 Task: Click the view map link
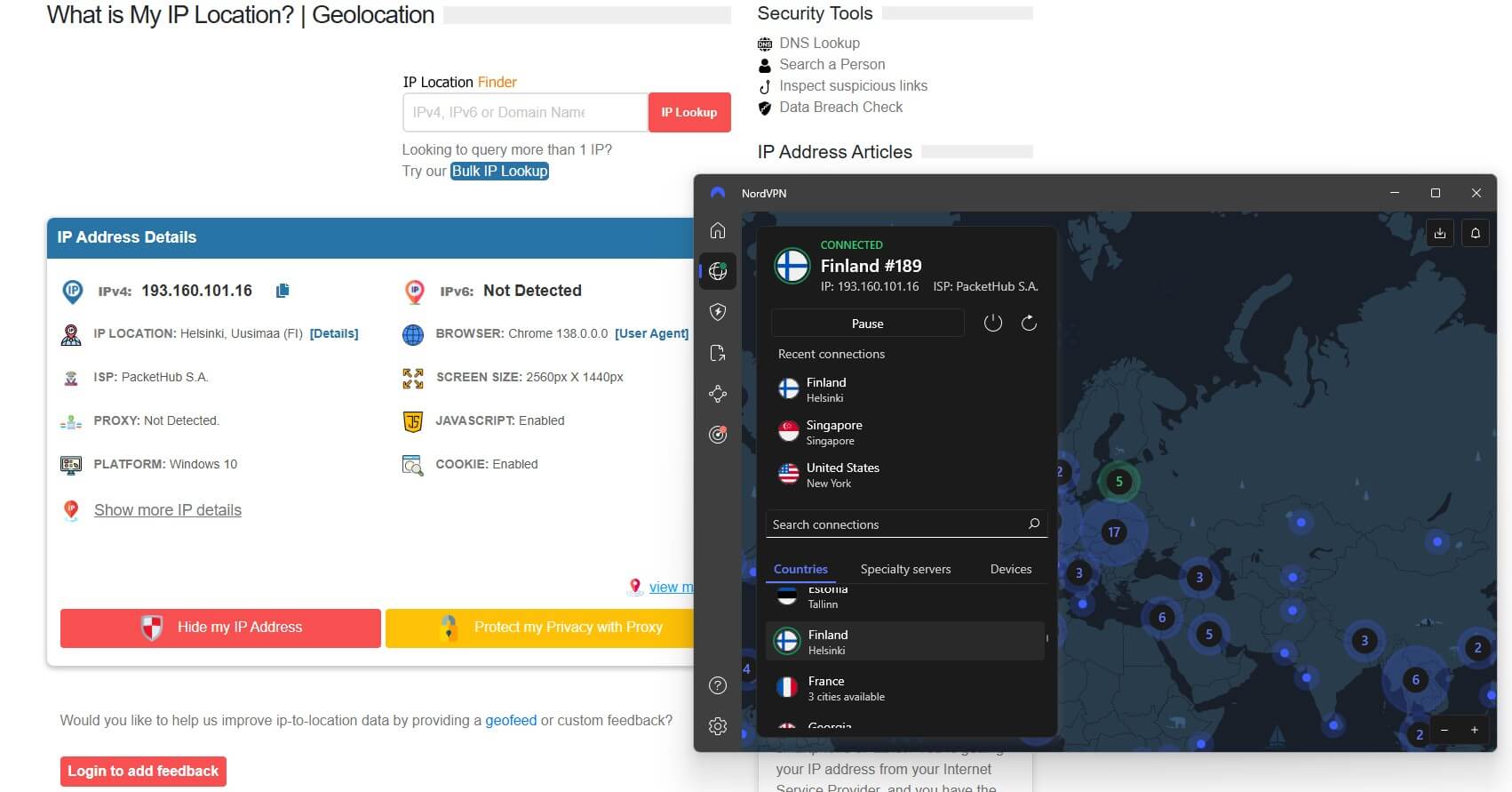click(671, 587)
